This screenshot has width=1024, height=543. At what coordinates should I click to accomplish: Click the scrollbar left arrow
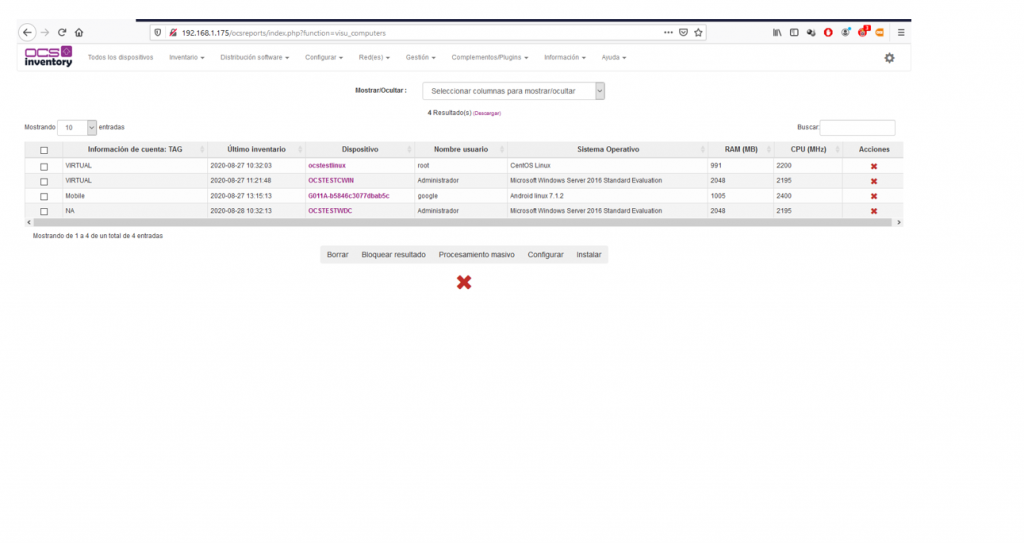coord(29,223)
